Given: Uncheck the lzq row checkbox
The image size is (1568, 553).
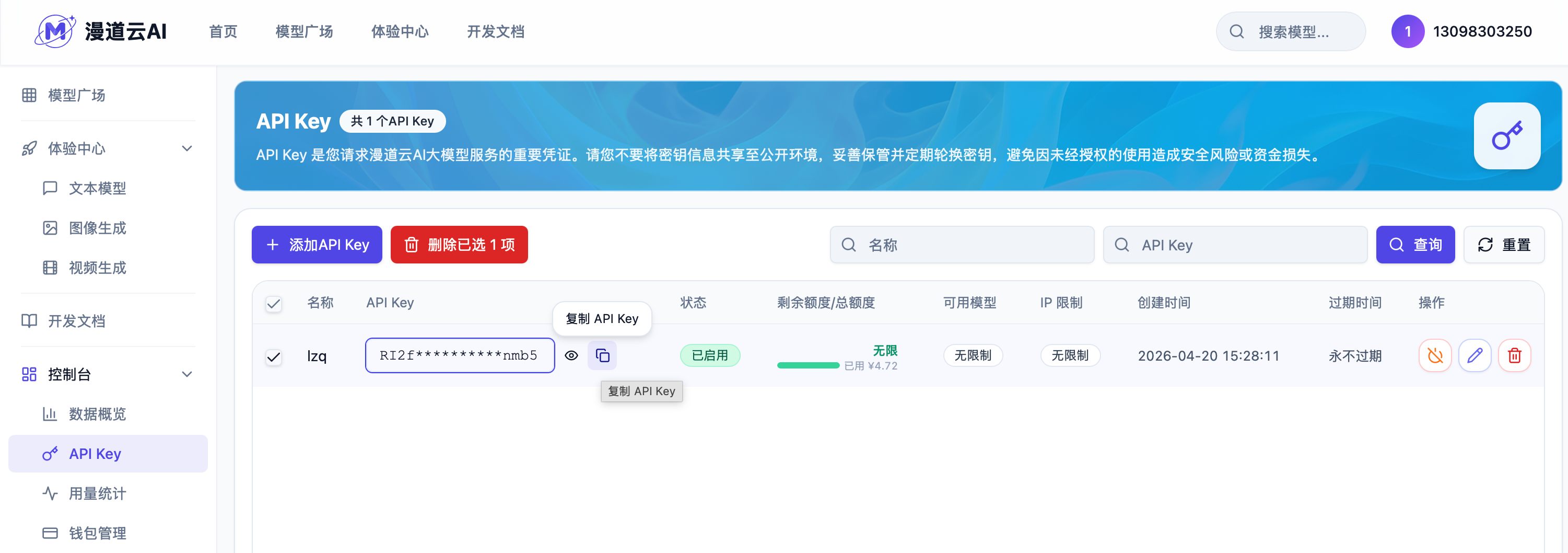Looking at the screenshot, I should [x=274, y=356].
